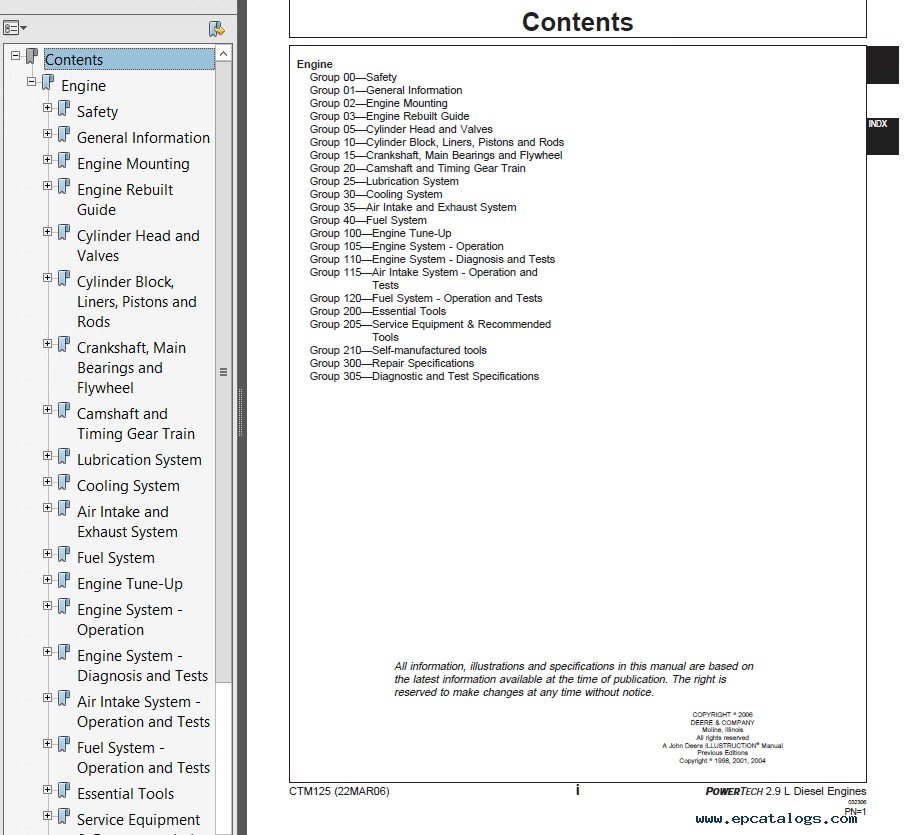This screenshot has height=835, width=908.
Task: Open Group 300—Repair Specifications entry
Action: pos(391,363)
